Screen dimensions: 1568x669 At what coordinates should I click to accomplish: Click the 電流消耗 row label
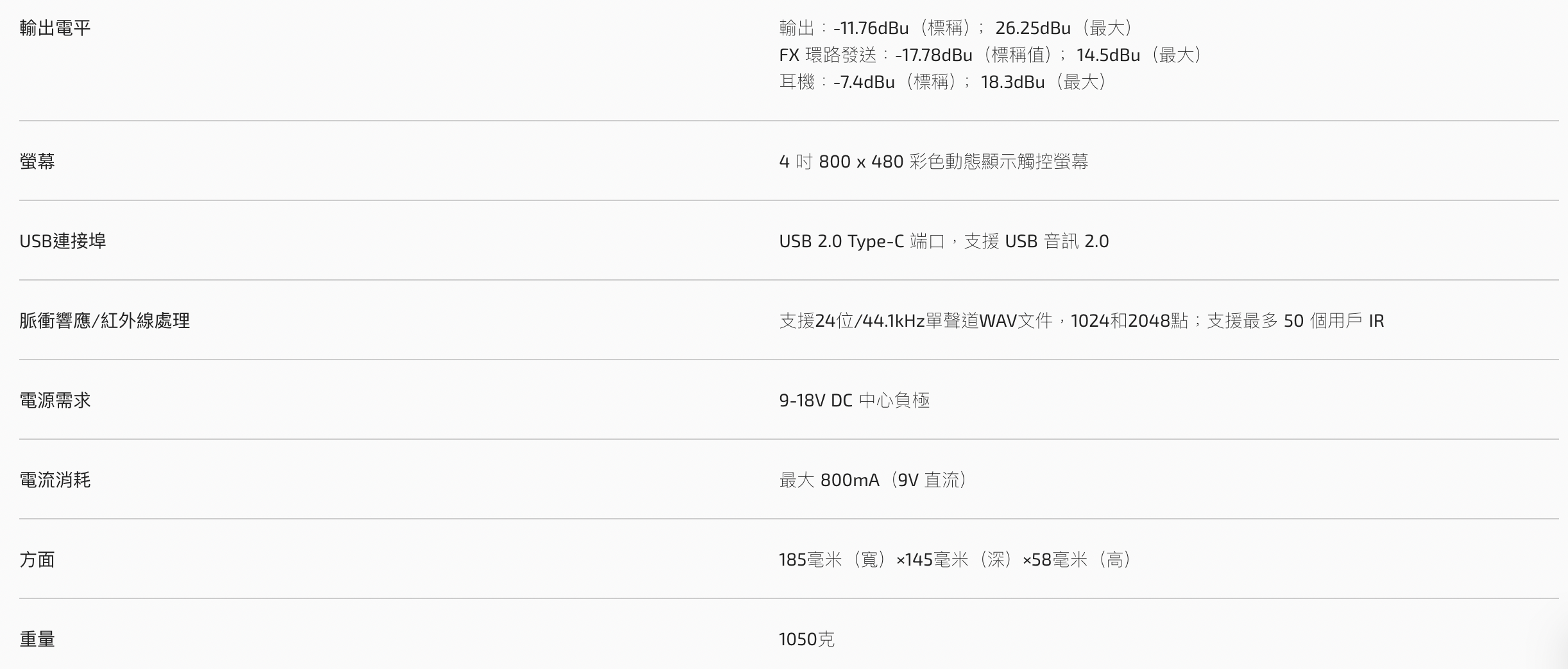pos(55,480)
